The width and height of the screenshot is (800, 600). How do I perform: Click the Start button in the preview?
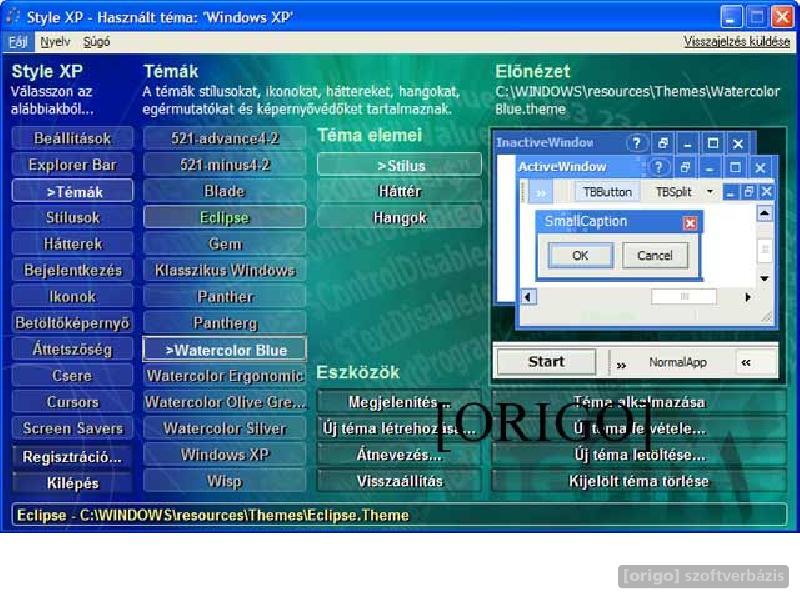546,362
